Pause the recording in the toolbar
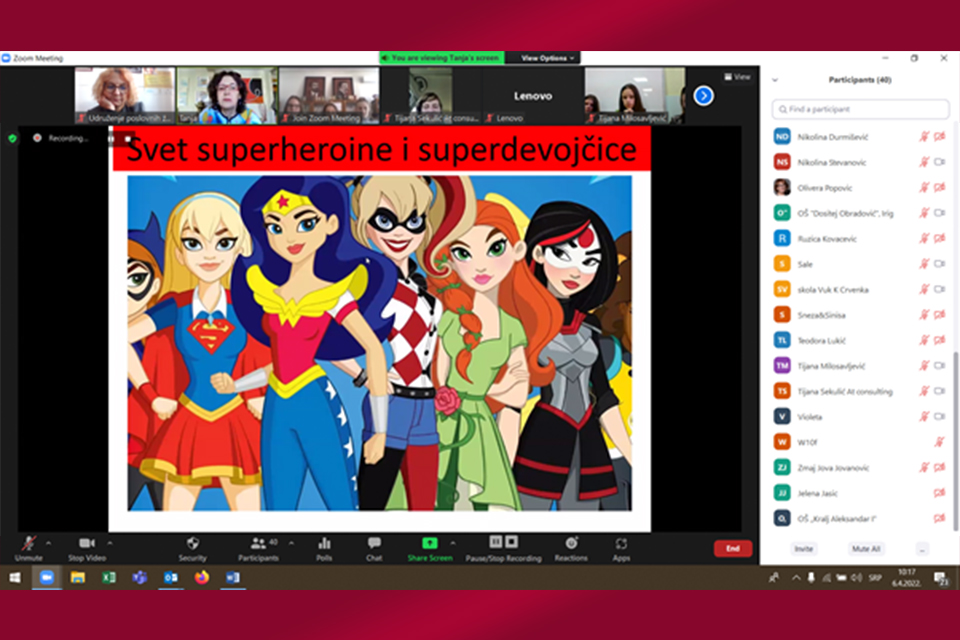 pyautogui.click(x=495, y=542)
